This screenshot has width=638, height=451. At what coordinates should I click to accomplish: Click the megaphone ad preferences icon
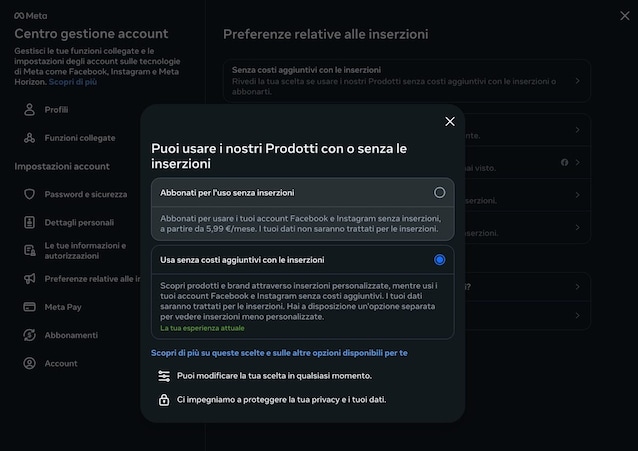pos(29,279)
